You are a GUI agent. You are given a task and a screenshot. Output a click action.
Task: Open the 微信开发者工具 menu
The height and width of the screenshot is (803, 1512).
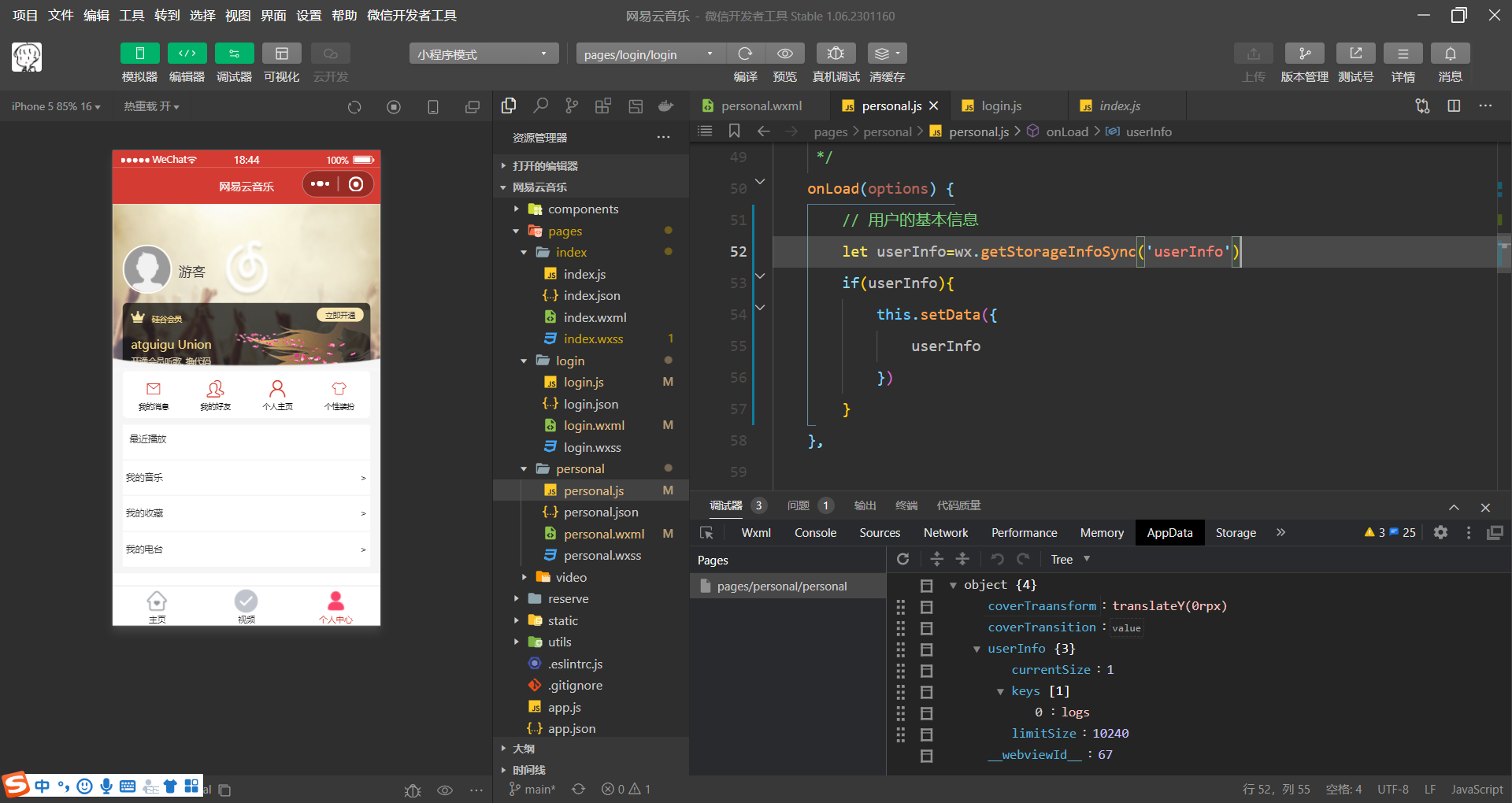click(x=412, y=15)
